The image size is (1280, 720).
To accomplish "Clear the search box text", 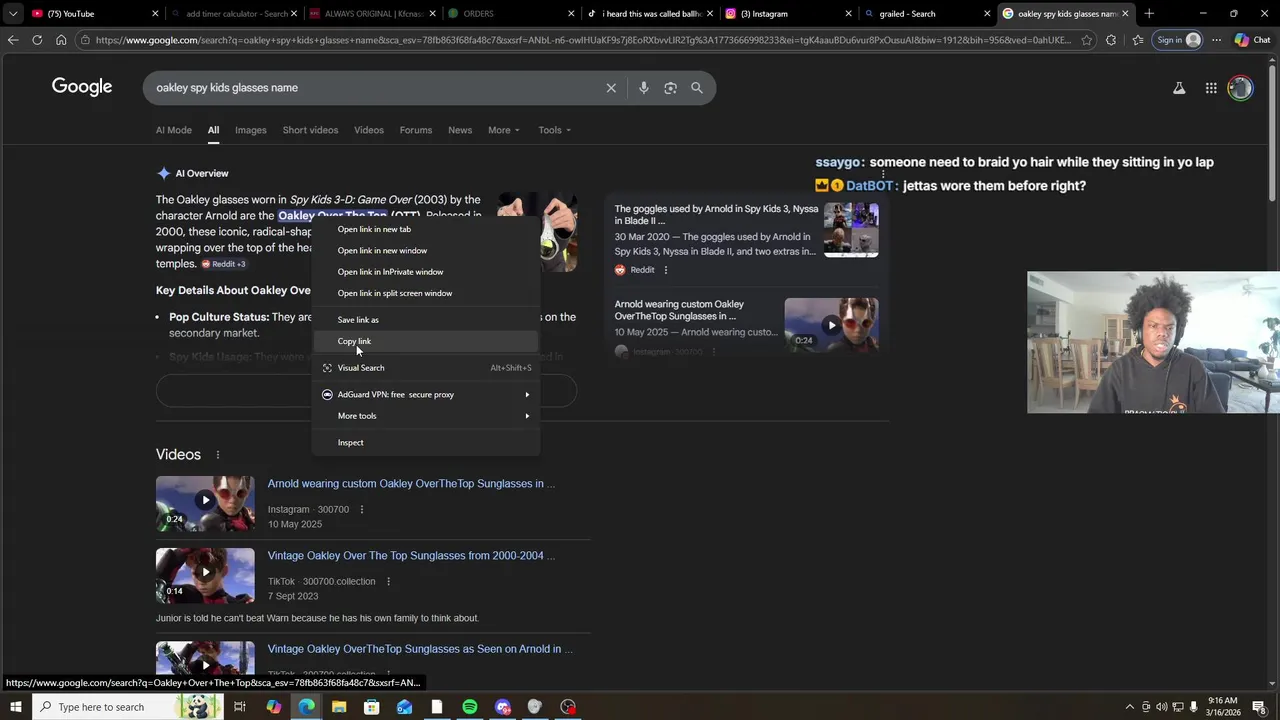I will pyautogui.click(x=611, y=88).
